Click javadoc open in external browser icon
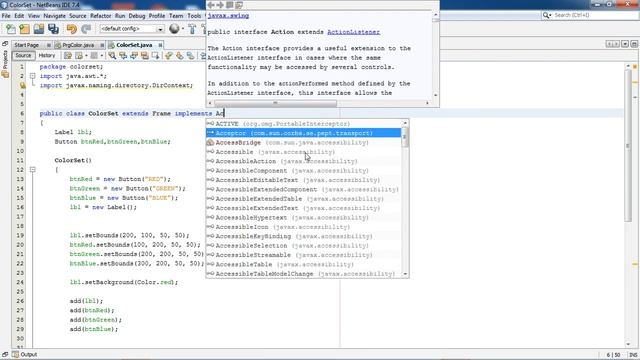The width and height of the screenshot is (640, 360). pyautogui.click(x=230, y=5)
